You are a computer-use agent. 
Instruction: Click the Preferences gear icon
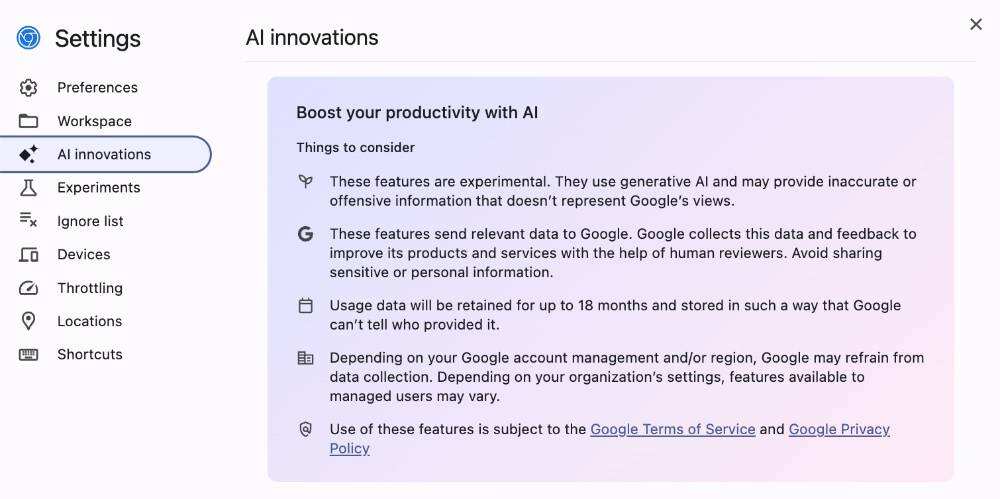pyautogui.click(x=28, y=88)
